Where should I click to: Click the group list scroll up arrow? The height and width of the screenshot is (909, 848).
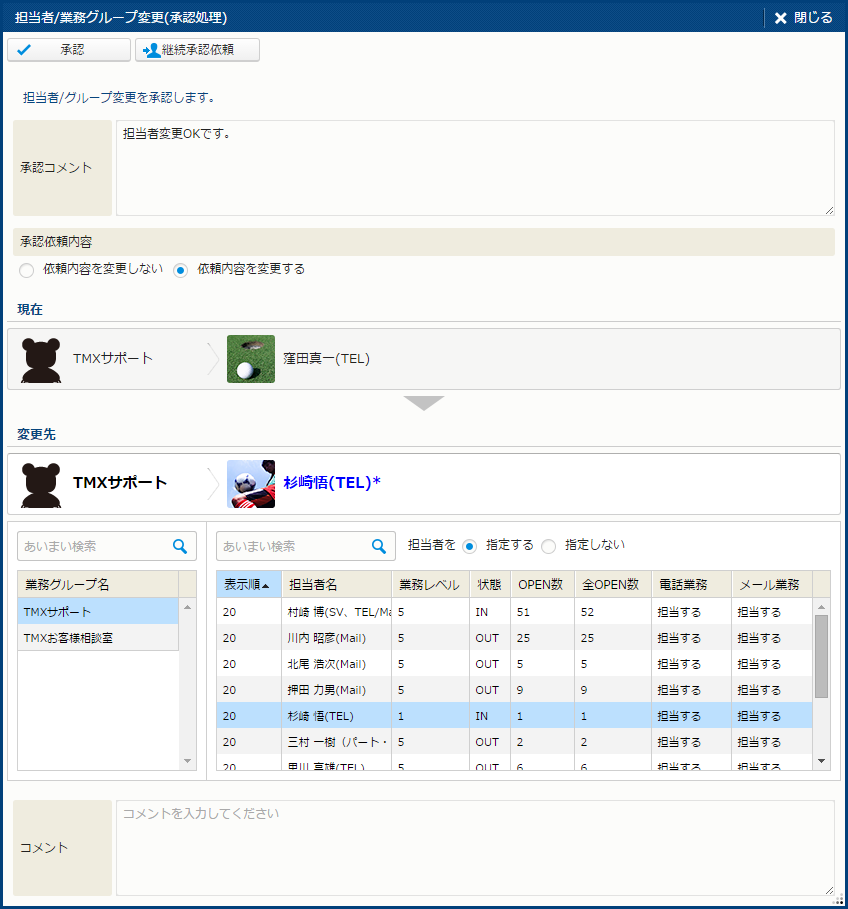pos(188,608)
